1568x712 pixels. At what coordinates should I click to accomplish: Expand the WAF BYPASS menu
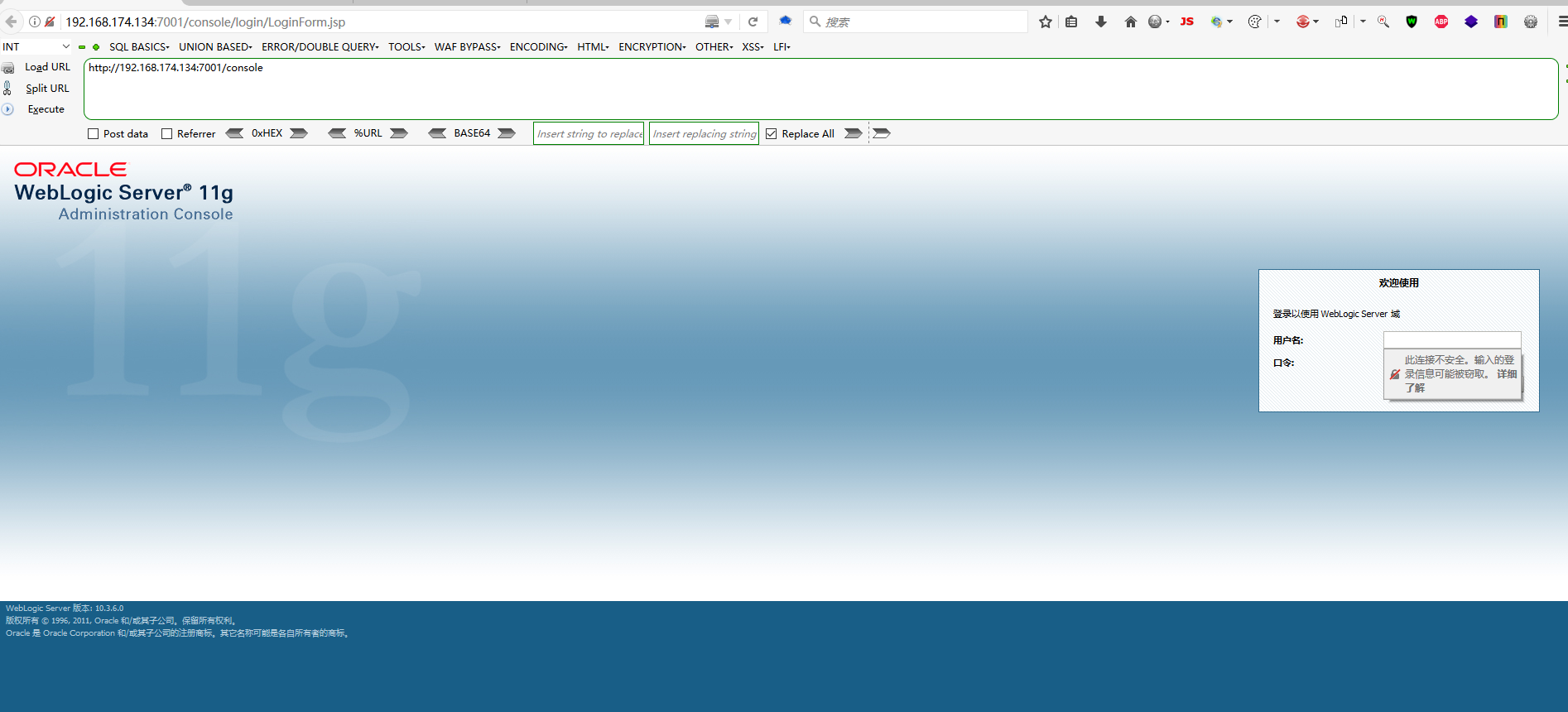pyautogui.click(x=468, y=47)
